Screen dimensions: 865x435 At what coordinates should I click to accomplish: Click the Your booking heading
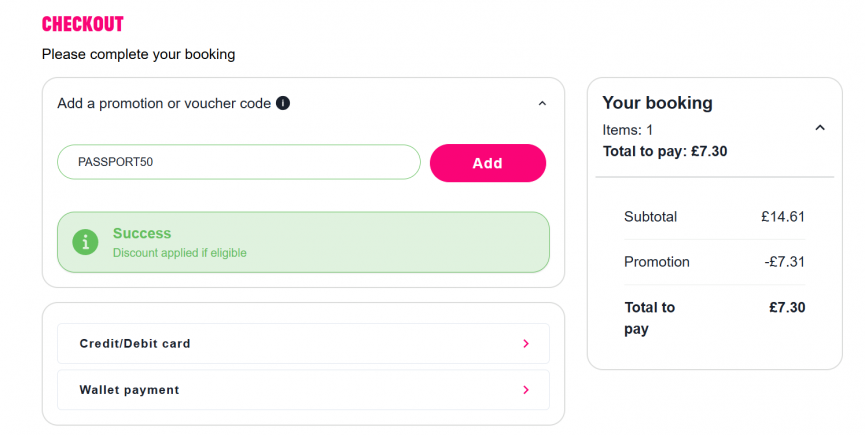[x=658, y=103]
